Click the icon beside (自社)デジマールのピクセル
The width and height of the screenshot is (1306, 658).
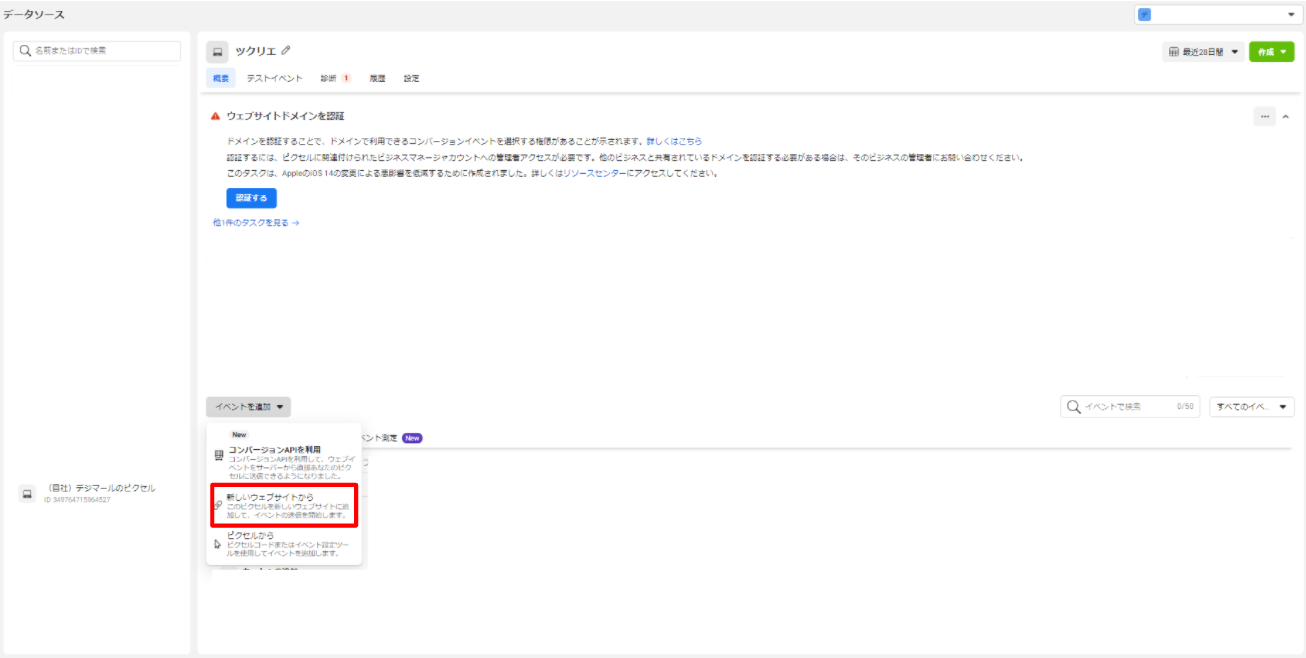(x=27, y=493)
